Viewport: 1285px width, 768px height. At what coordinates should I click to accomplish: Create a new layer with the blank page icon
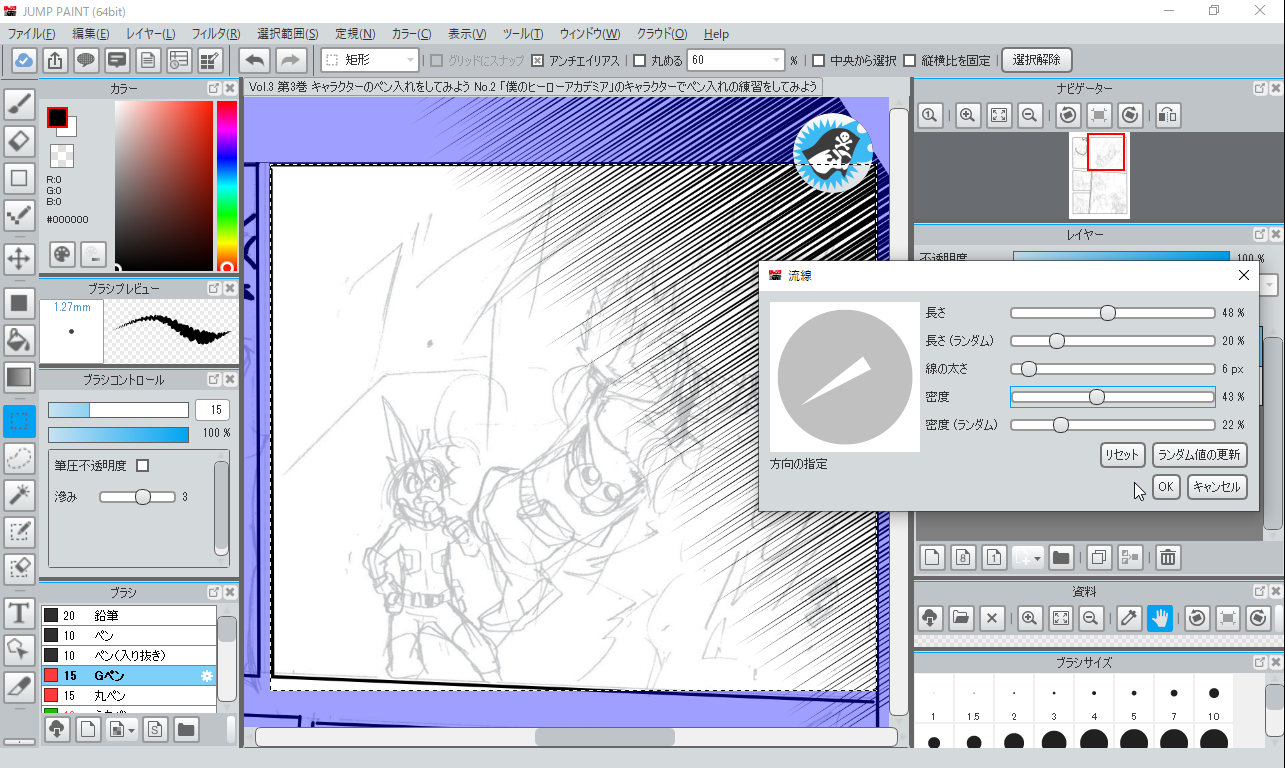point(931,557)
